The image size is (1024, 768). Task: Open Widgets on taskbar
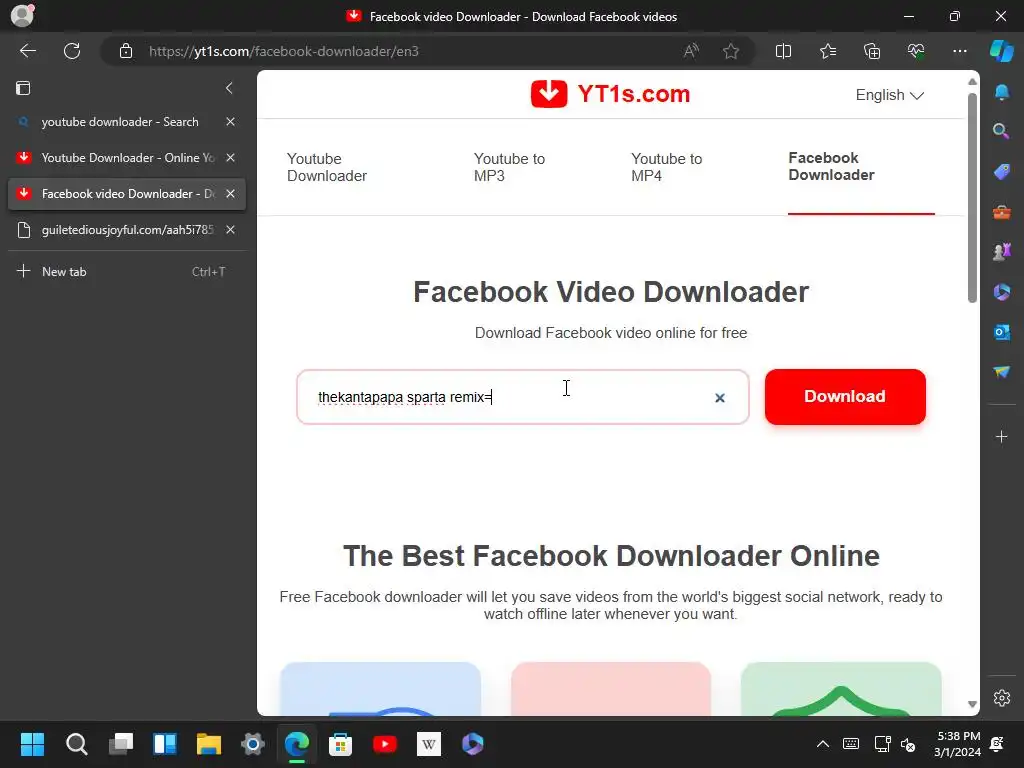click(x=165, y=743)
